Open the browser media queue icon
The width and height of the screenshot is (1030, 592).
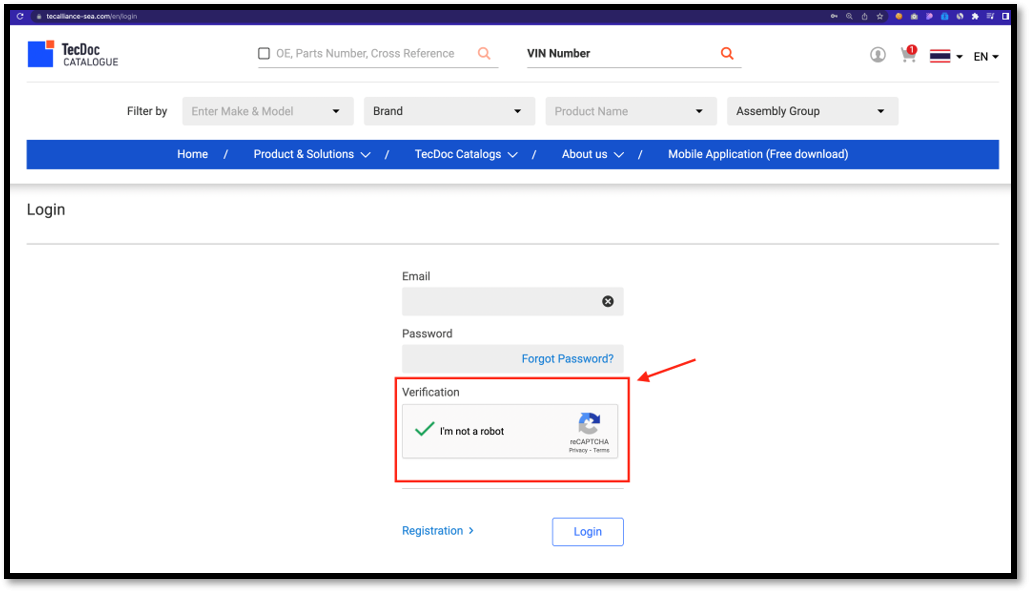(x=990, y=16)
